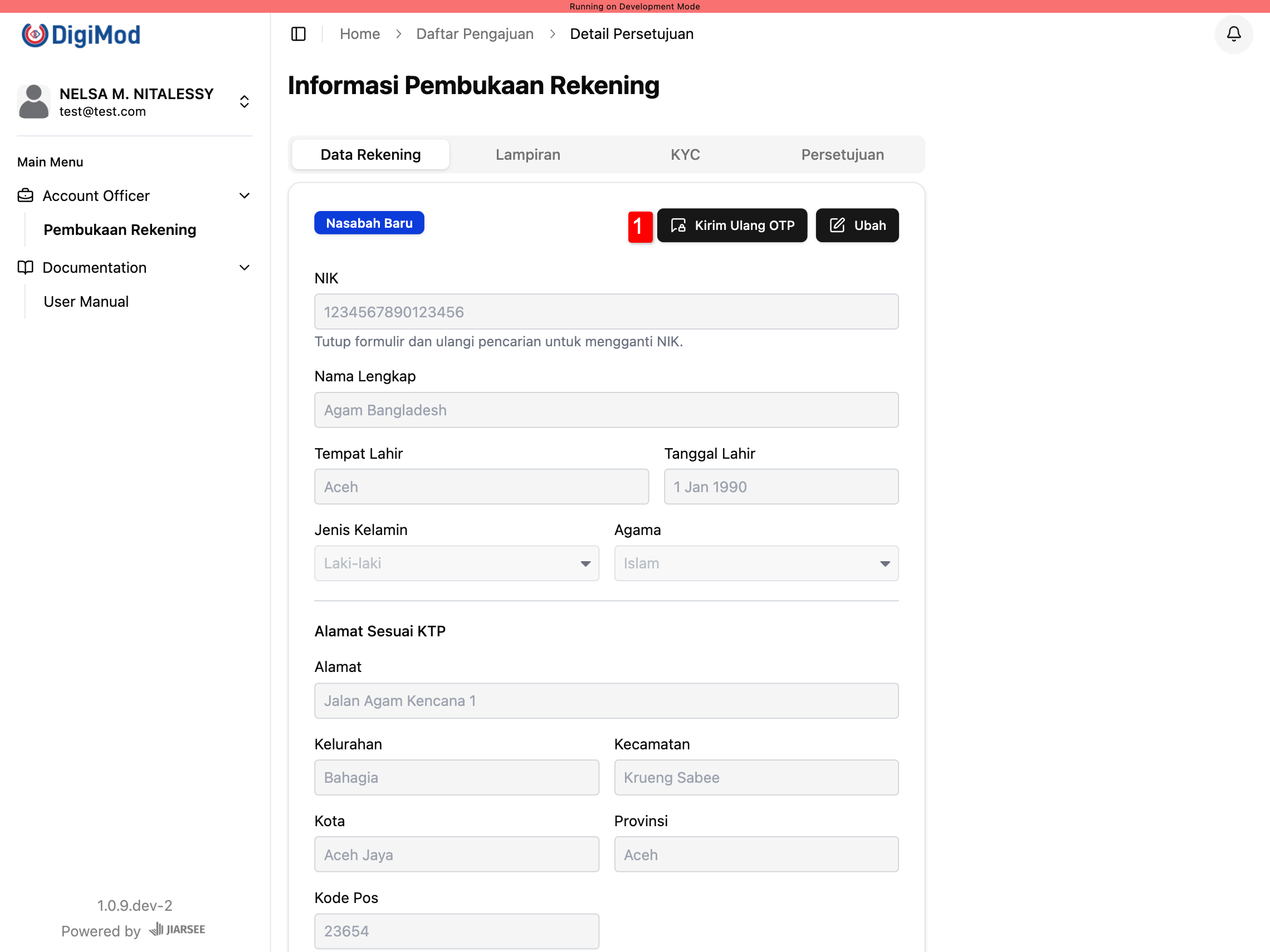Screen dimensions: 1270x952
Task: Click the Account Officer briefcase icon
Action: tap(25, 195)
